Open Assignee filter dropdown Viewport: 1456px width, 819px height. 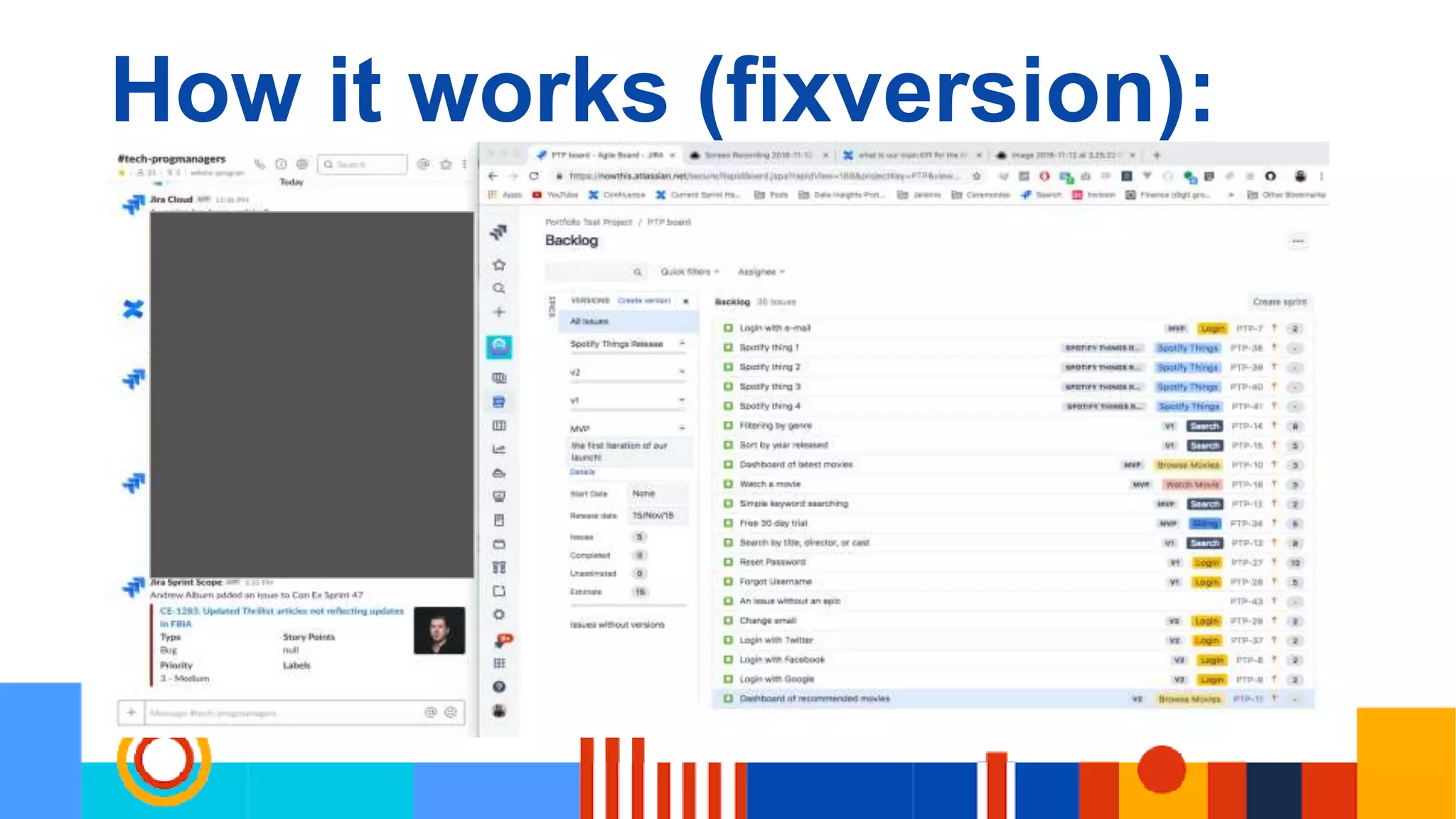click(x=761, y=272)
